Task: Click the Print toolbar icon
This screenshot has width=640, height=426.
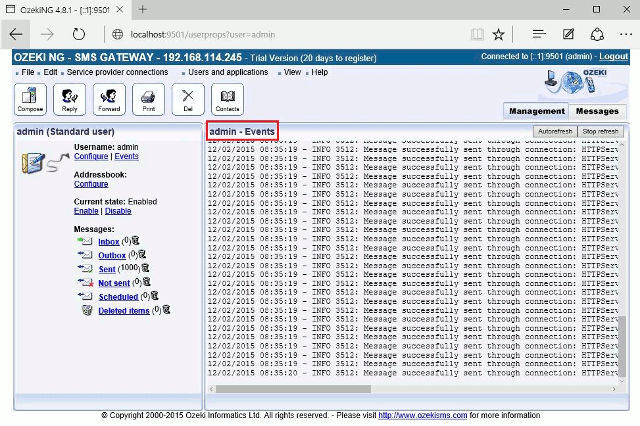Action: point(149,99)
